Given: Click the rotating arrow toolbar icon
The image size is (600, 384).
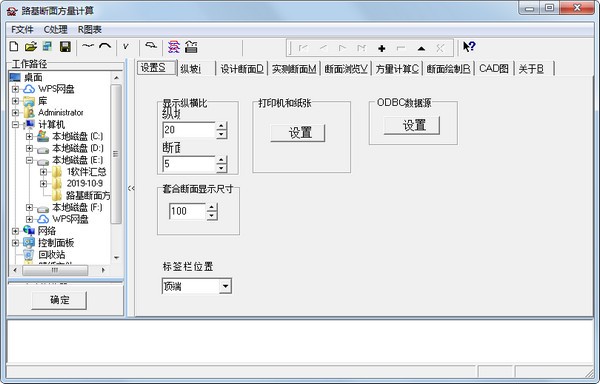Looking at the screenshot, I should 151,46.
